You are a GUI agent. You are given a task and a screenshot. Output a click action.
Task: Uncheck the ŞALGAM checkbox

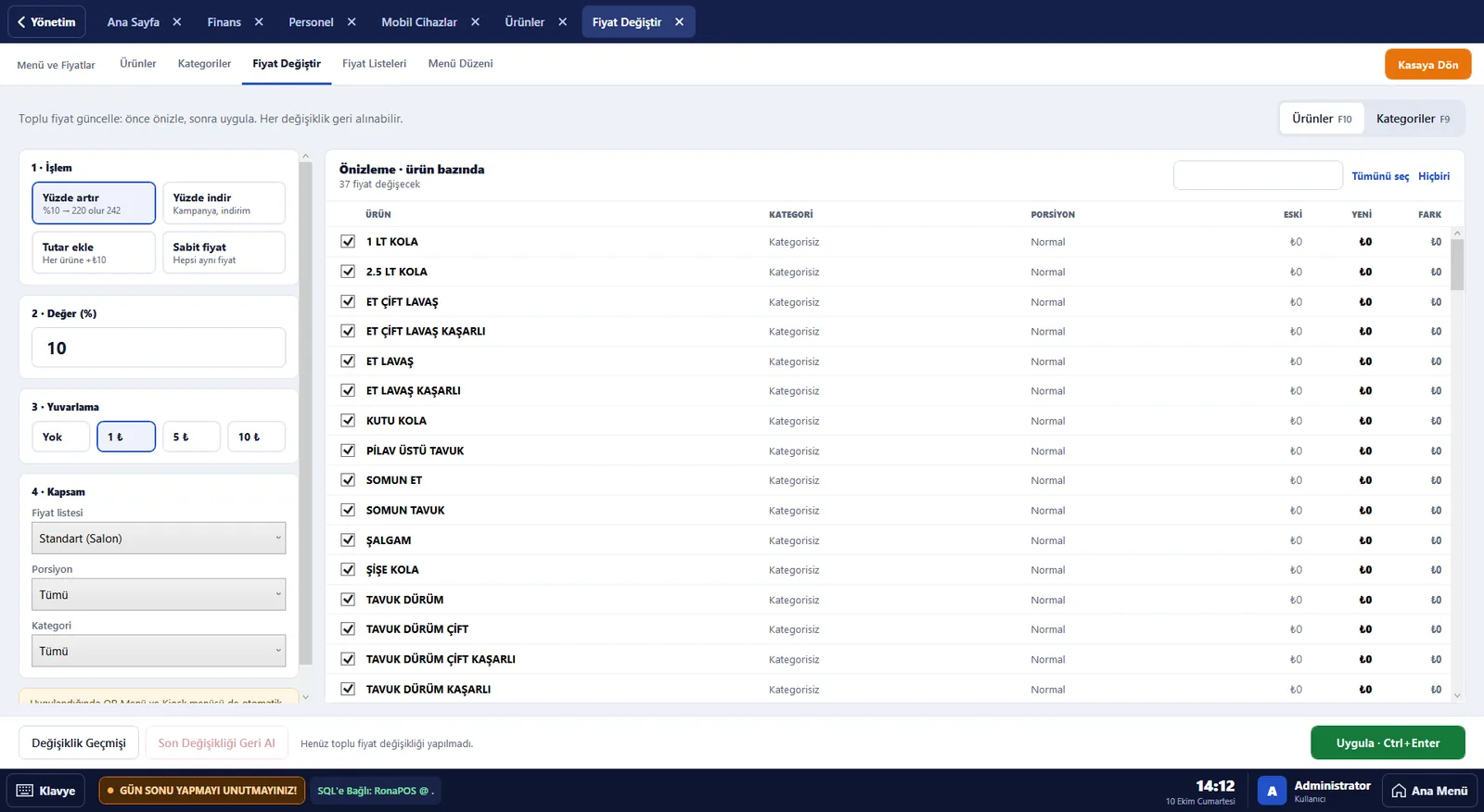coord(348,539)
